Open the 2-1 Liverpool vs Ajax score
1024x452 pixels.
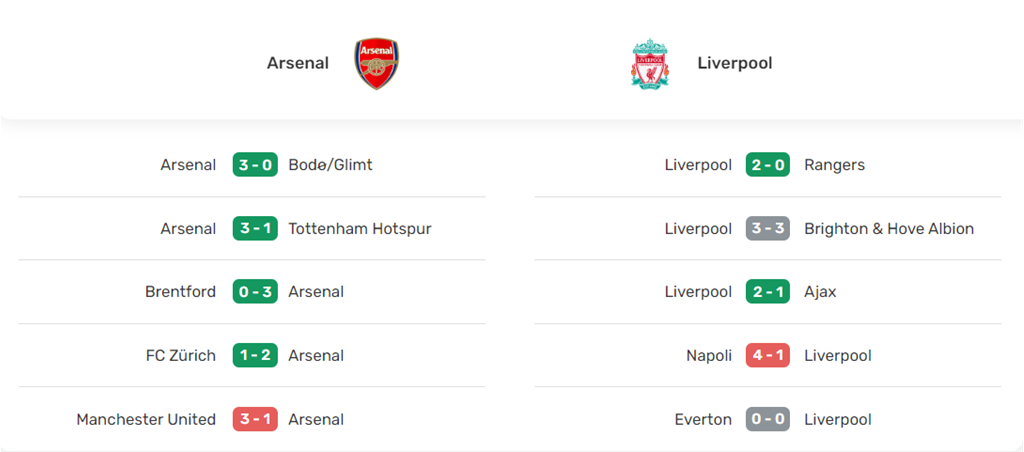click(768, 292)
